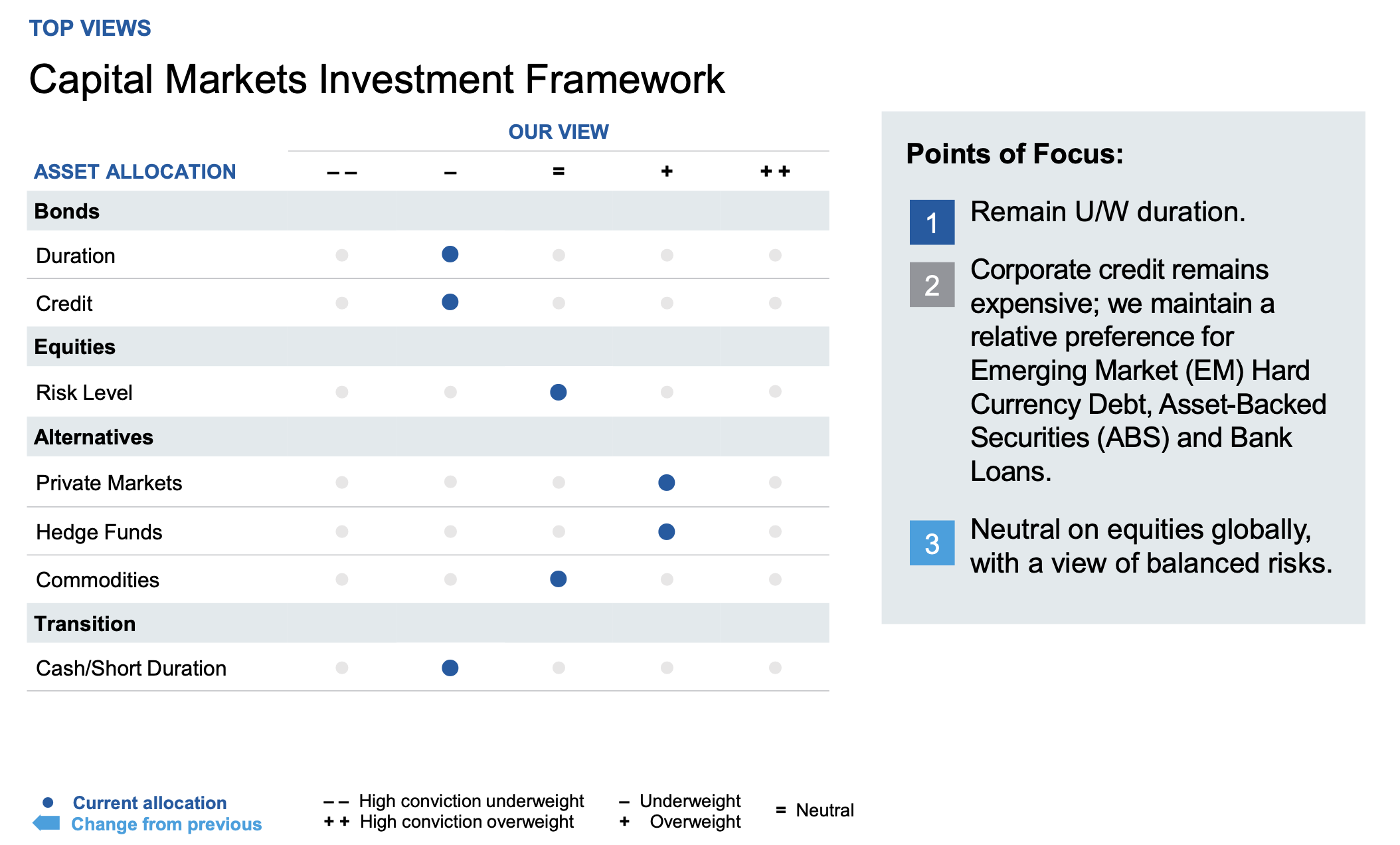
Task: Click the TOP VIEWS label
Action: [90, 28]
